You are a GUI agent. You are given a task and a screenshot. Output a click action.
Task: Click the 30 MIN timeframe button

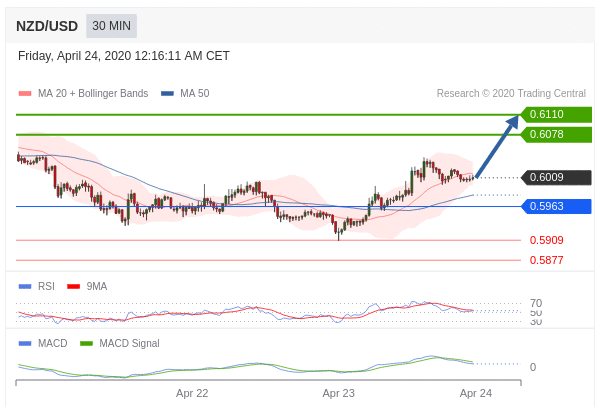point(111,26)
